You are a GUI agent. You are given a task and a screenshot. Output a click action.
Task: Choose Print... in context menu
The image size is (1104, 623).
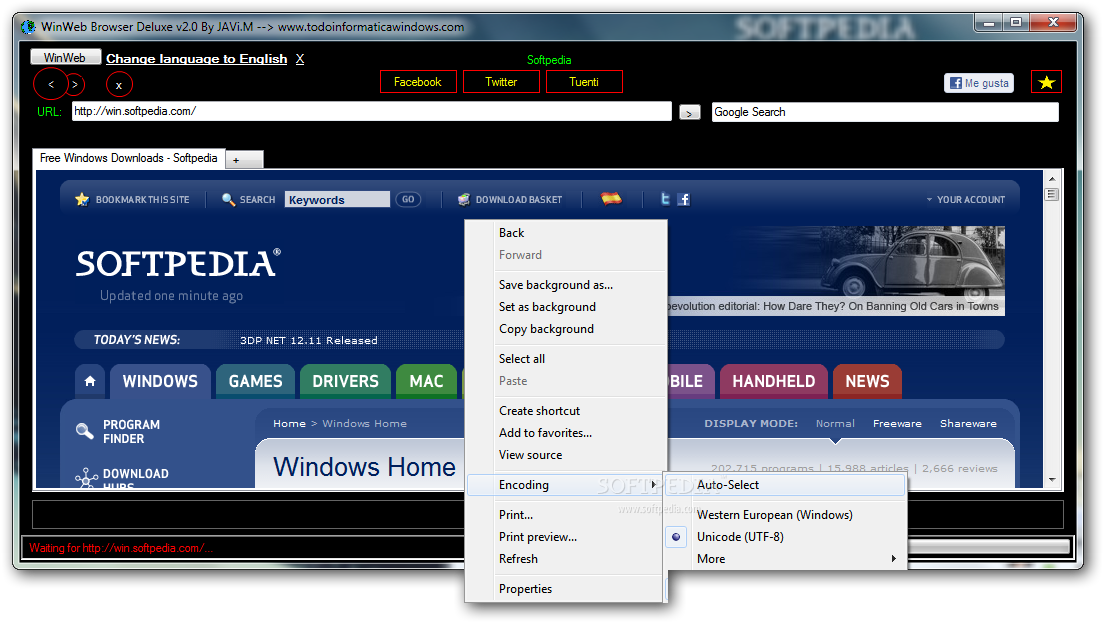pyautogui.click(x=565, y=515)
